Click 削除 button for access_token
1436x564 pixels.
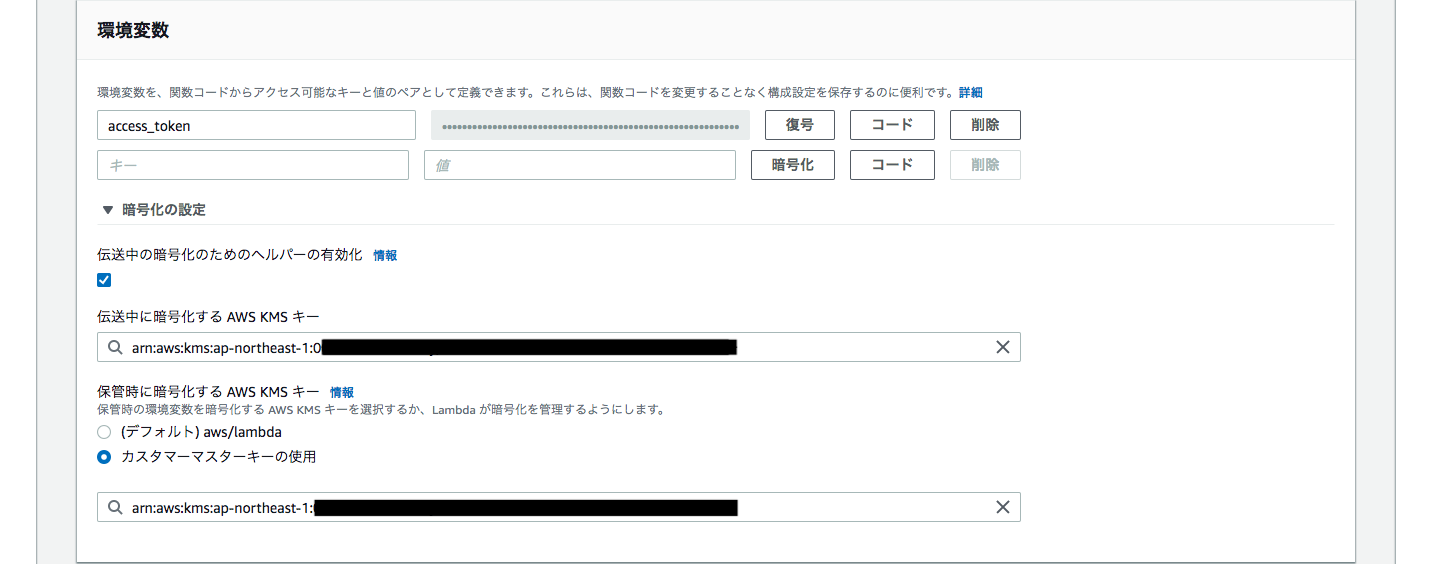point(985,125)
